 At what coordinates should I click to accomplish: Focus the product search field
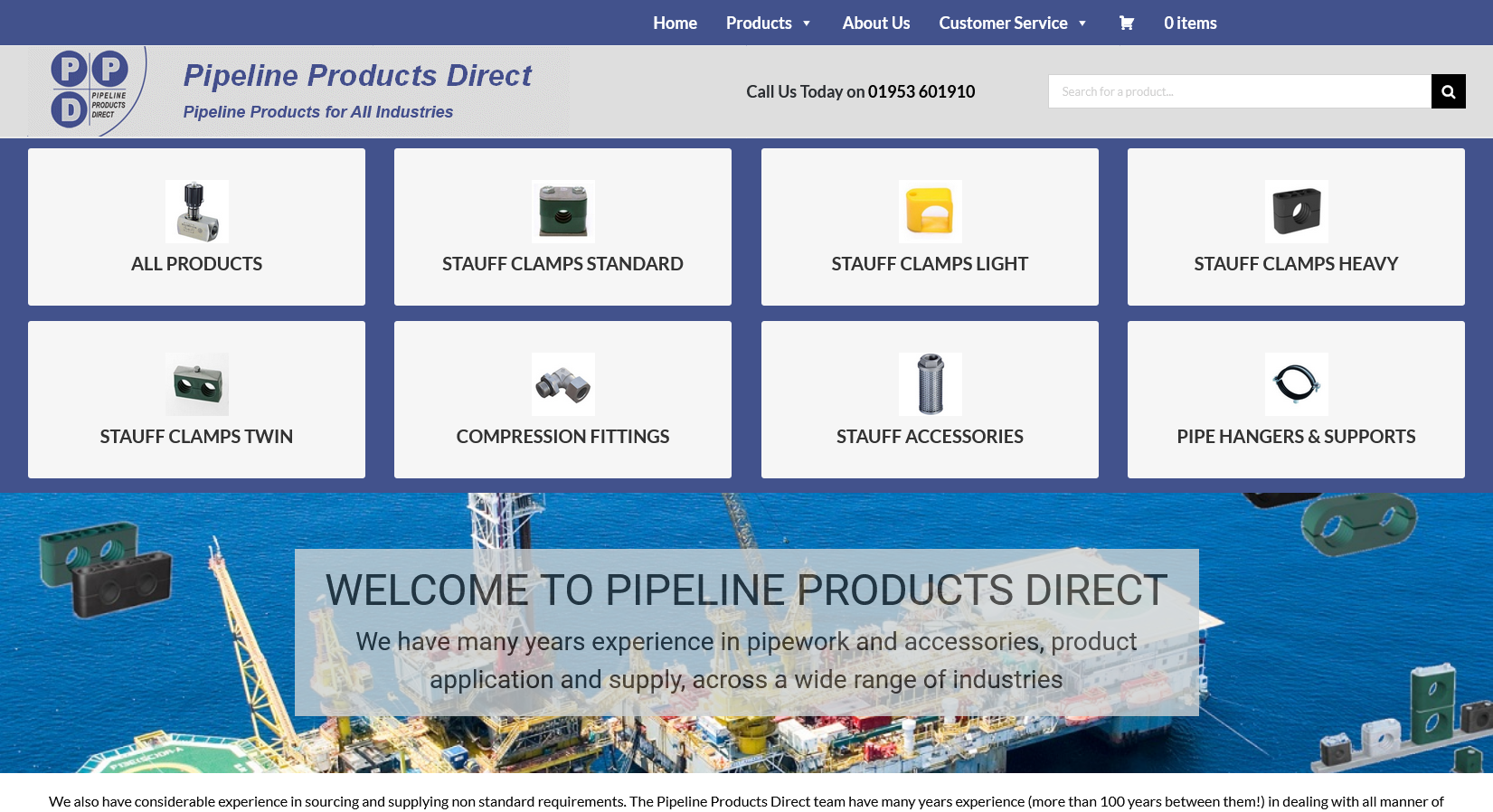(x=1239, y=91)
